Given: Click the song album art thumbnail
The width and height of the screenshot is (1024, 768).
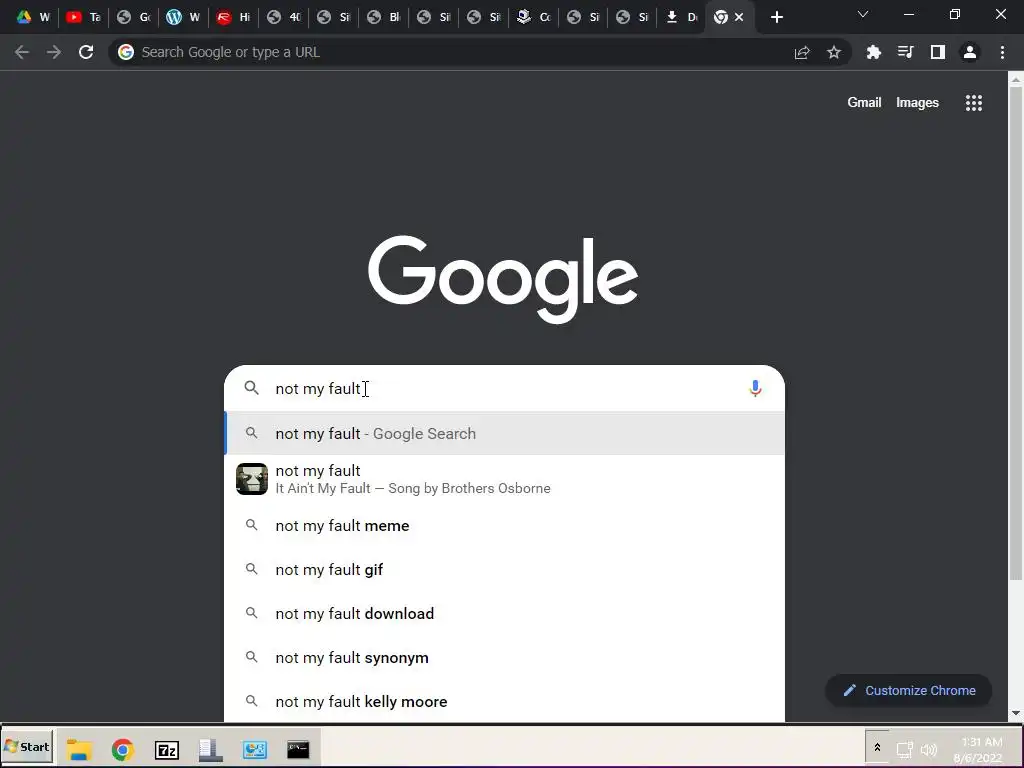Looking at the screenshot, I should click(x=252, y=479).
